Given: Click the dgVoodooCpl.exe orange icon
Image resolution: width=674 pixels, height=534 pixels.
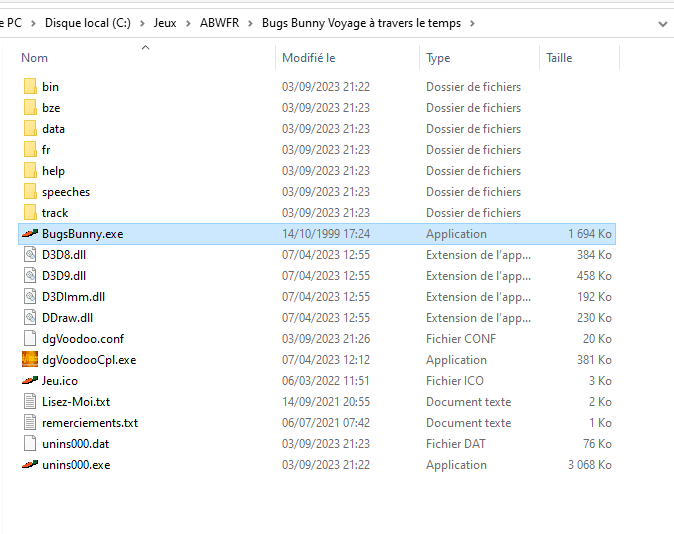Looking at the screenshot, I should [30, 359].
